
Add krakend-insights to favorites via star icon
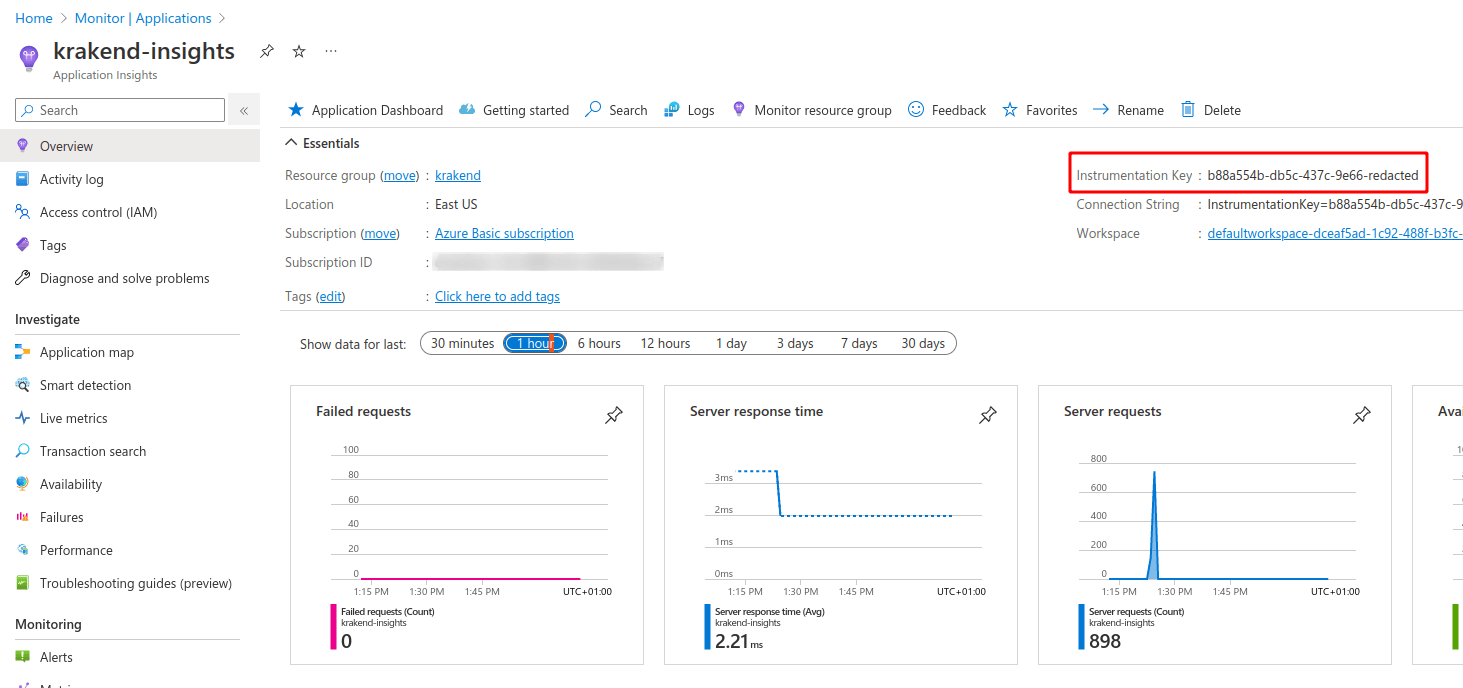299,51
